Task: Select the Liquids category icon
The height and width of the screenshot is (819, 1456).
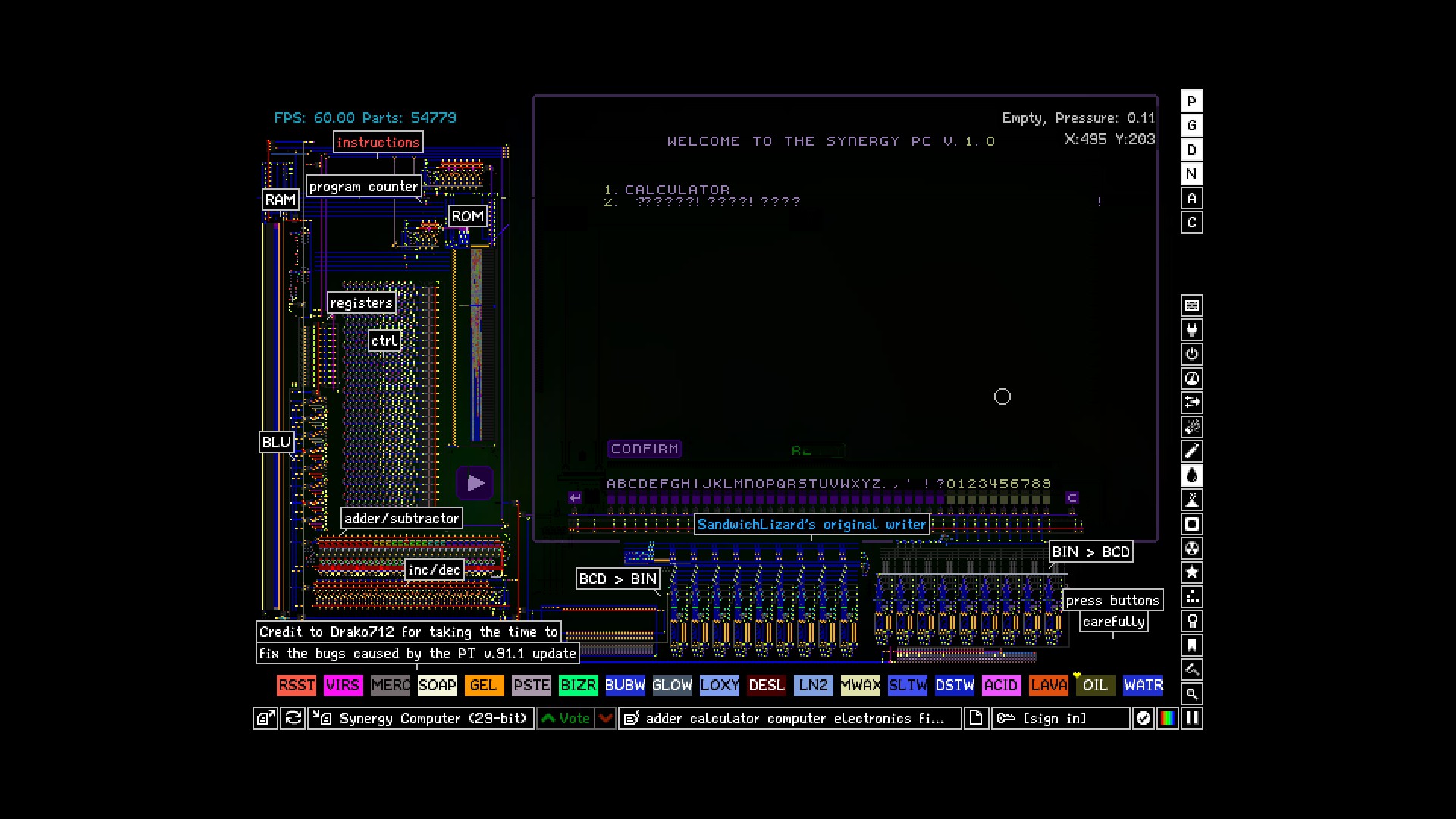Action: [1191, 475]
